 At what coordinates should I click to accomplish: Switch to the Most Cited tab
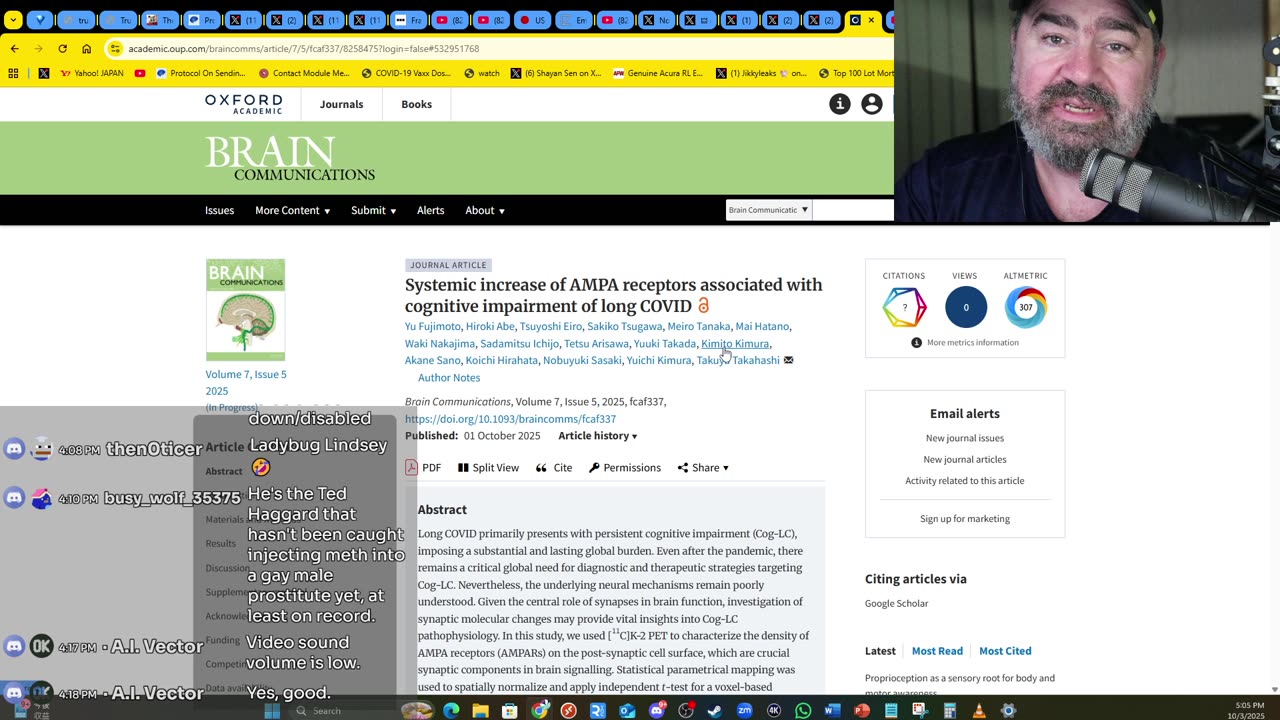pos(1005,651)
